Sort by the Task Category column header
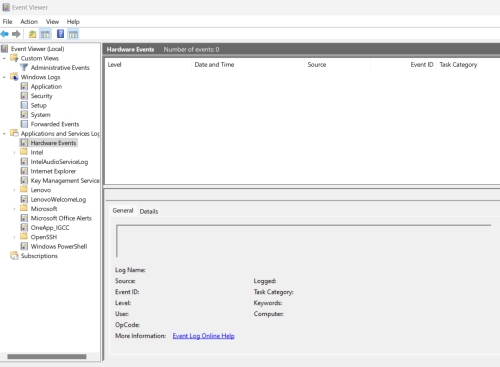 click(468, 64)
